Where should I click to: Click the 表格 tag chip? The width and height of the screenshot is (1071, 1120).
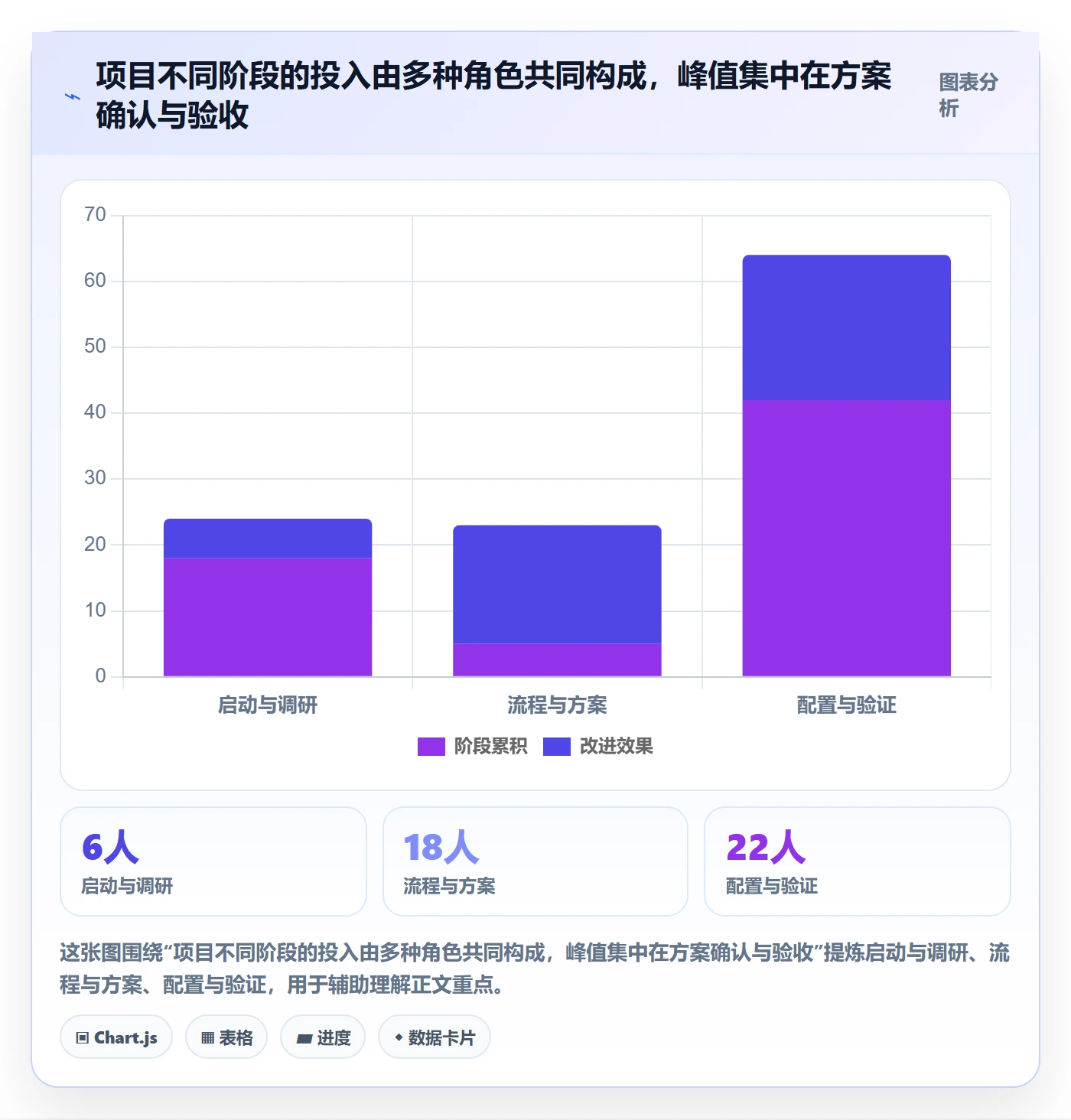(226, 1037)
